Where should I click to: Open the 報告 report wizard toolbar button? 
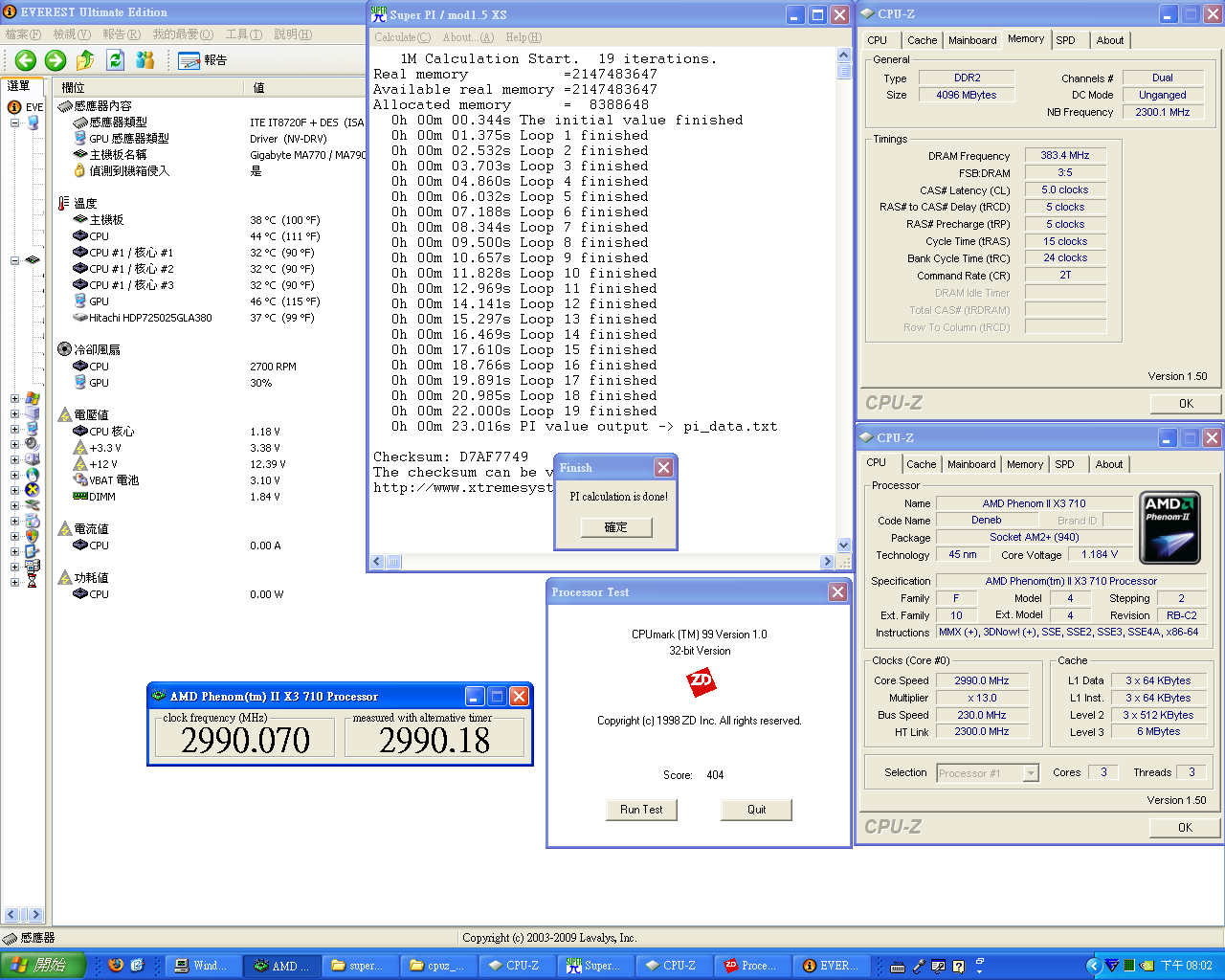click(x=203, y=60)
